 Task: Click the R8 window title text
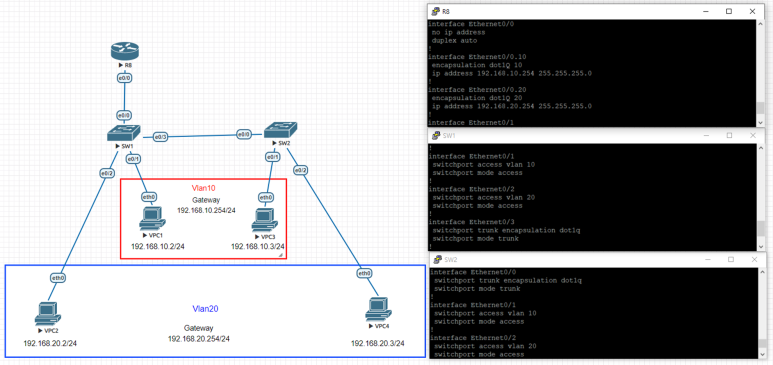[446, 11]
